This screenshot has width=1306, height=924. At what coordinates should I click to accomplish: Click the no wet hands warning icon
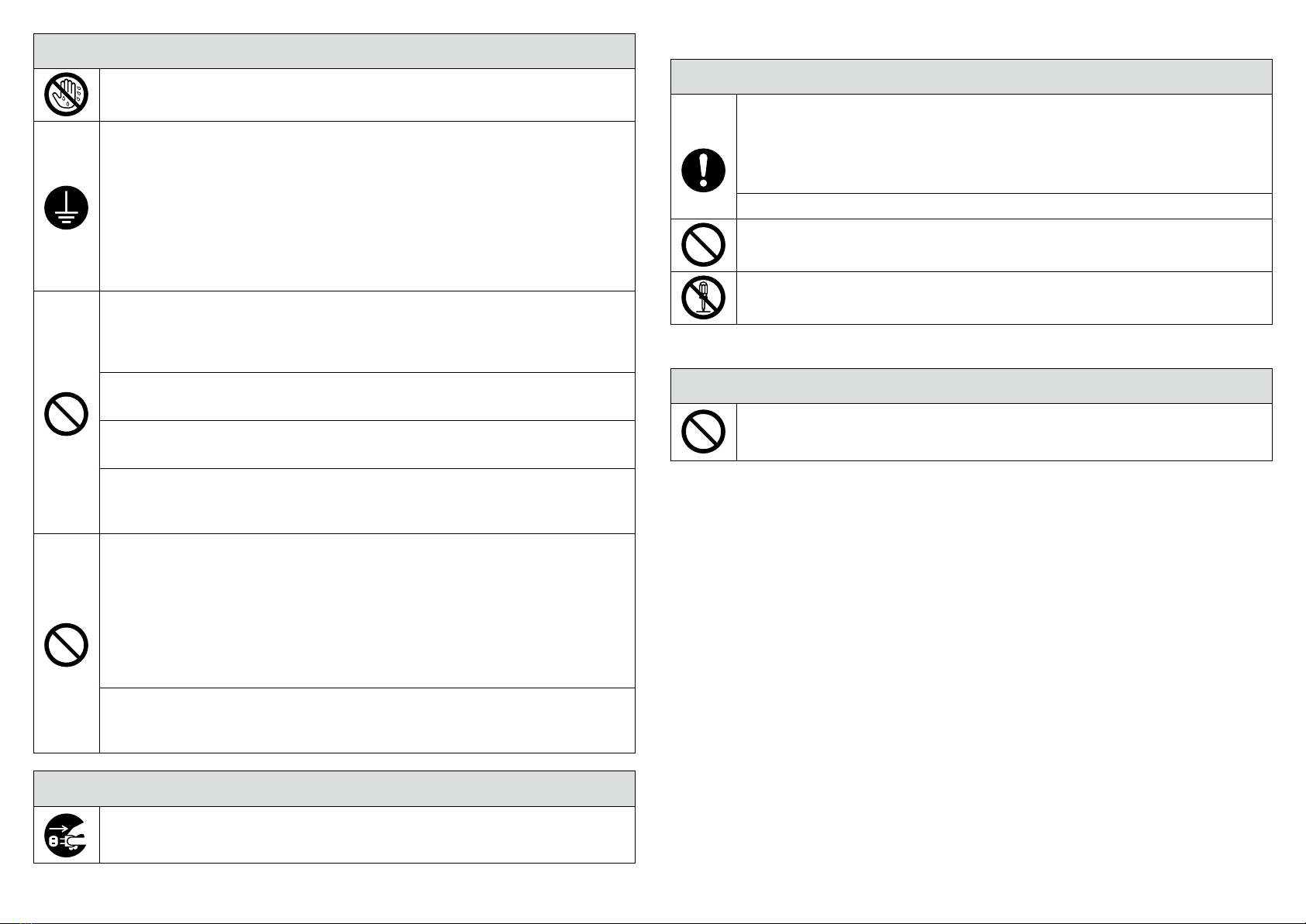[66, 95]
